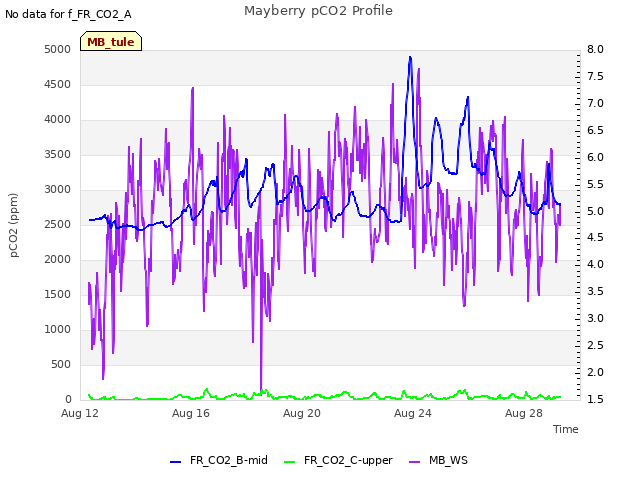Click the 5.5 right axis tick label
Image resolution: width=640 pixels, height=480 pixels.
coord(595,184)
